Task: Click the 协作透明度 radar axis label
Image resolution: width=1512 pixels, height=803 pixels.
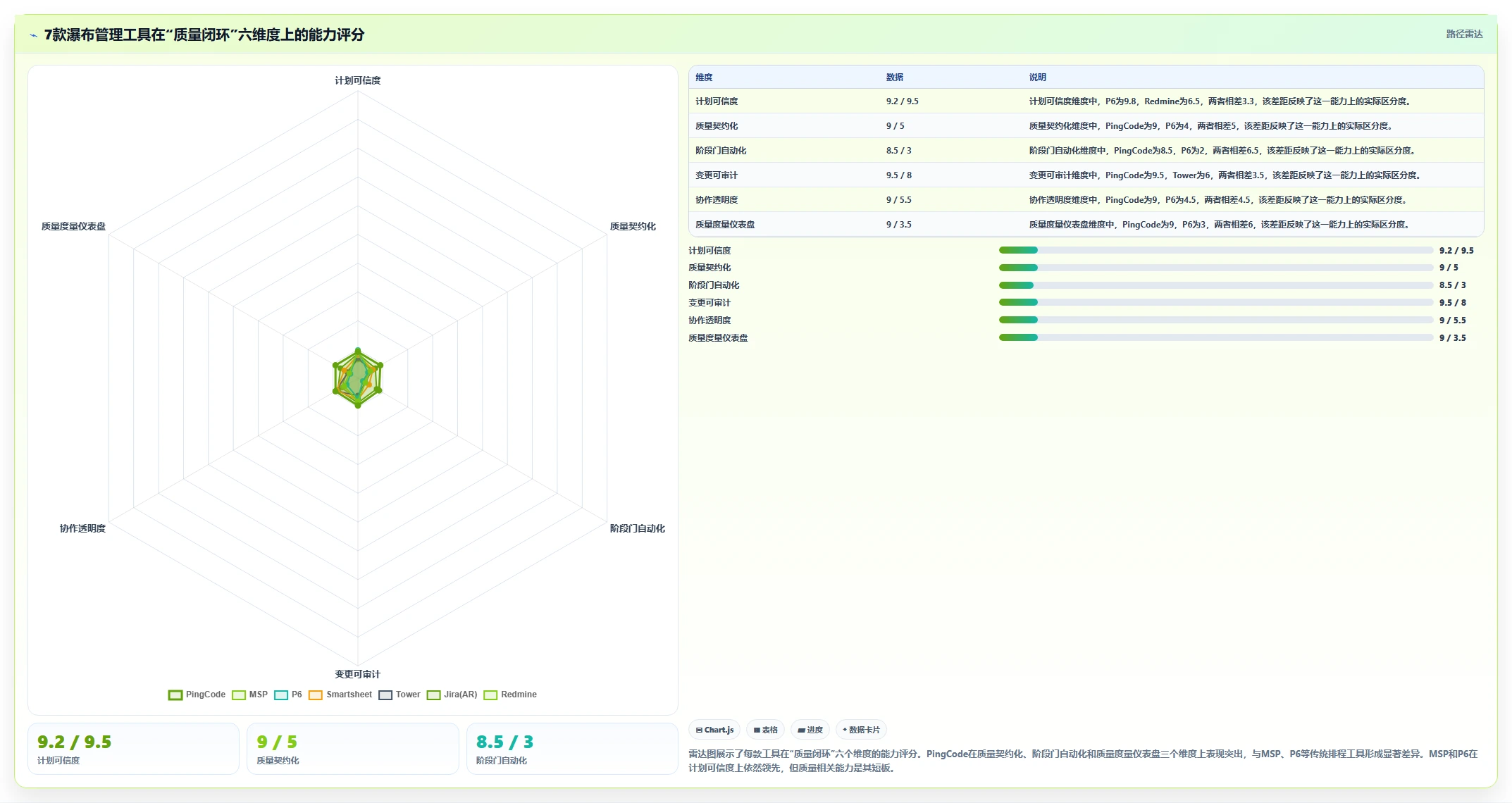Action: click(82, 528)
